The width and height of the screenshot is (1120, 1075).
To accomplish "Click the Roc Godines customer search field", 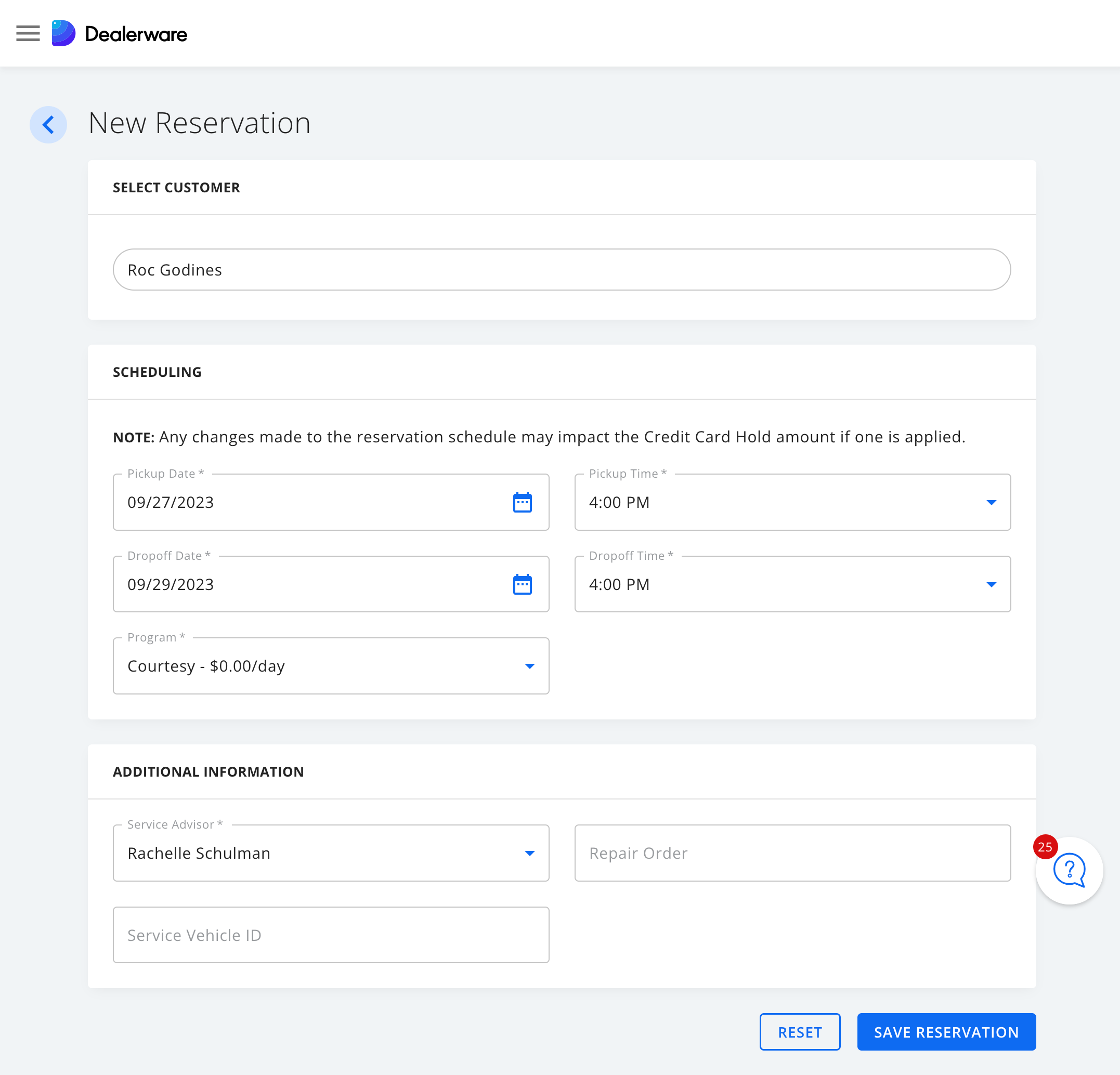I will (562, 270).
